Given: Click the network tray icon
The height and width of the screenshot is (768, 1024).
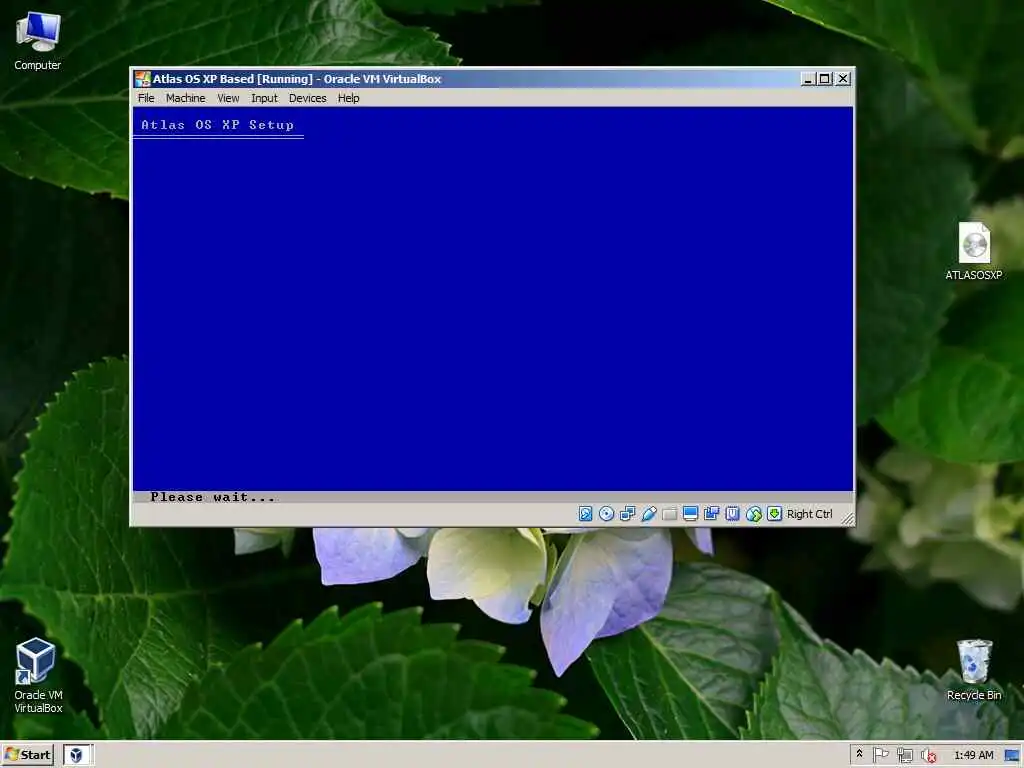Looking at the screenshot, I should click(904, 755).
